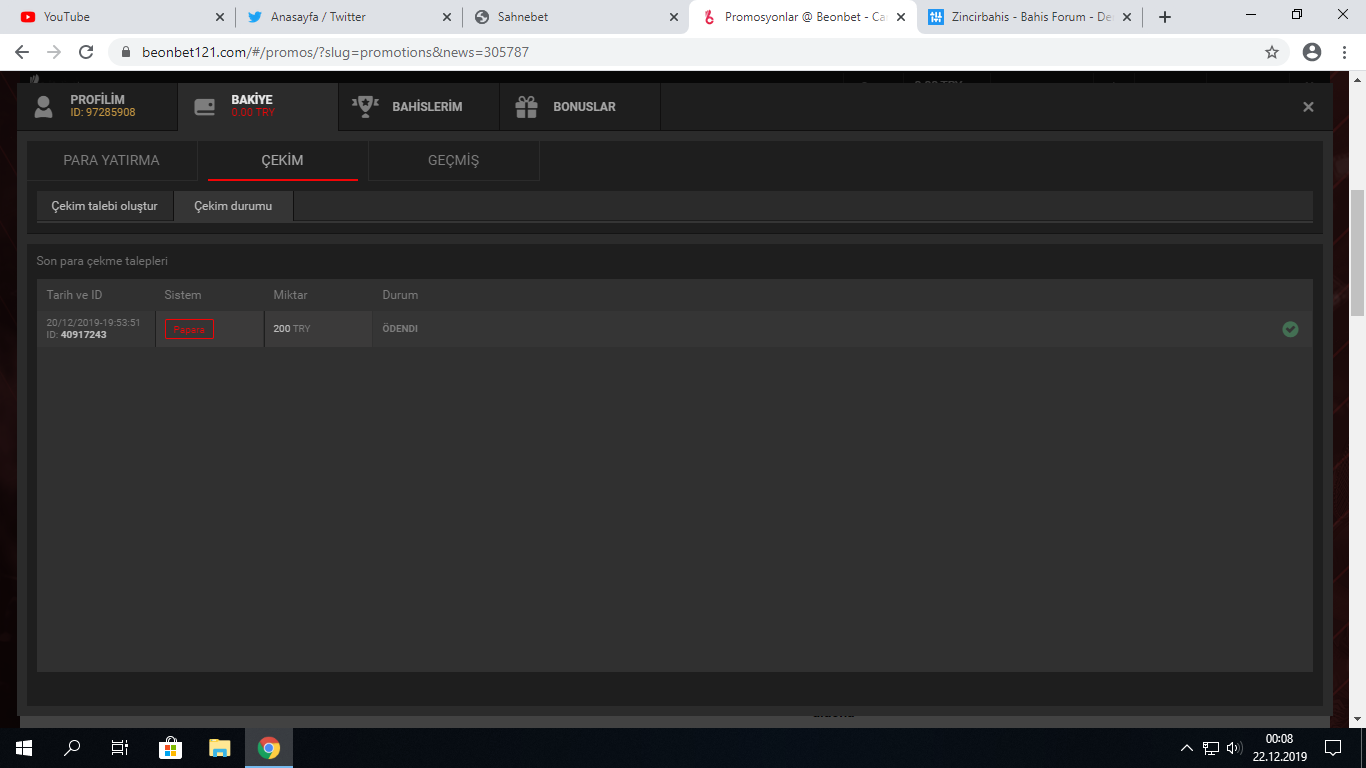Switch to Geçmiş tab
The height and width of the screenshot is (768, 1366).
click(453, 160)
